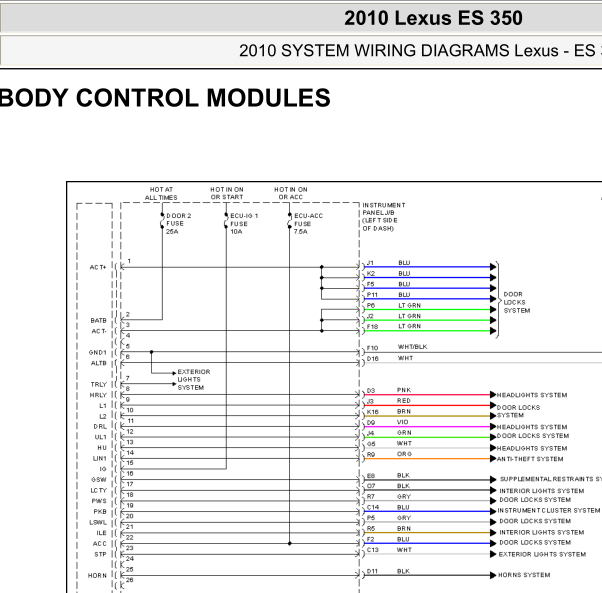Click the "PNK" wire color label

click(x=404, y=390)
